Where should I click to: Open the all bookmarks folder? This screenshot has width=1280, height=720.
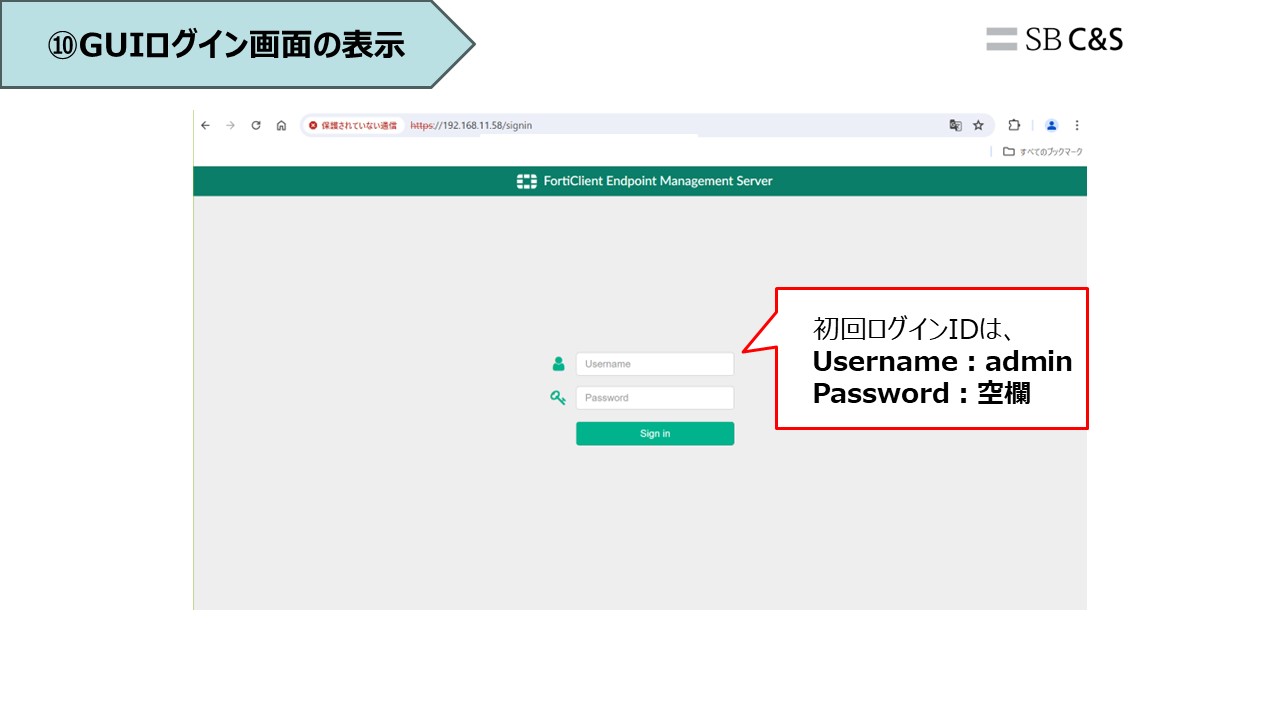(x=1043, y=152)
